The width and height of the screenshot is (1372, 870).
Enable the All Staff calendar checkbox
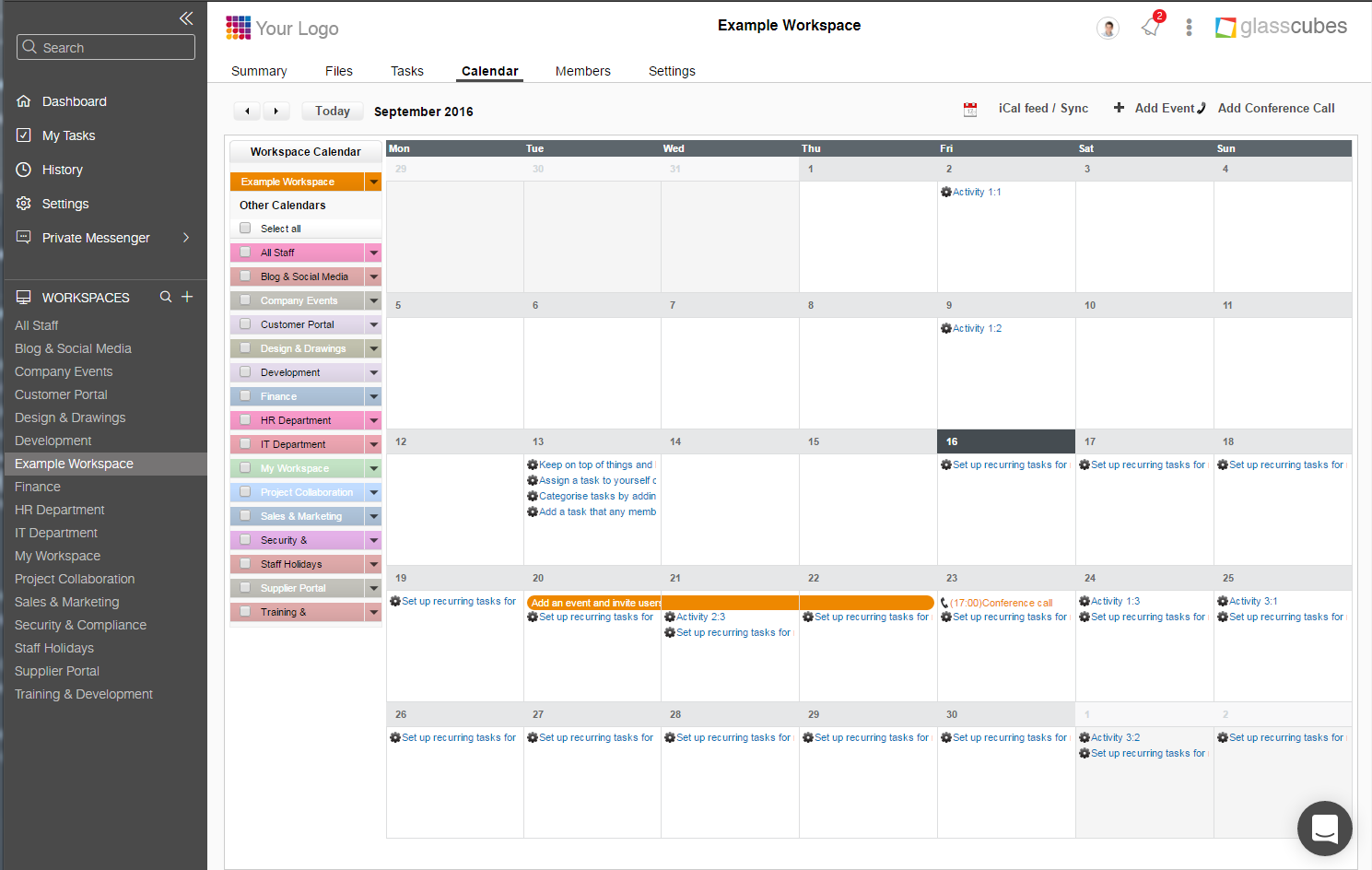point(244,252)
